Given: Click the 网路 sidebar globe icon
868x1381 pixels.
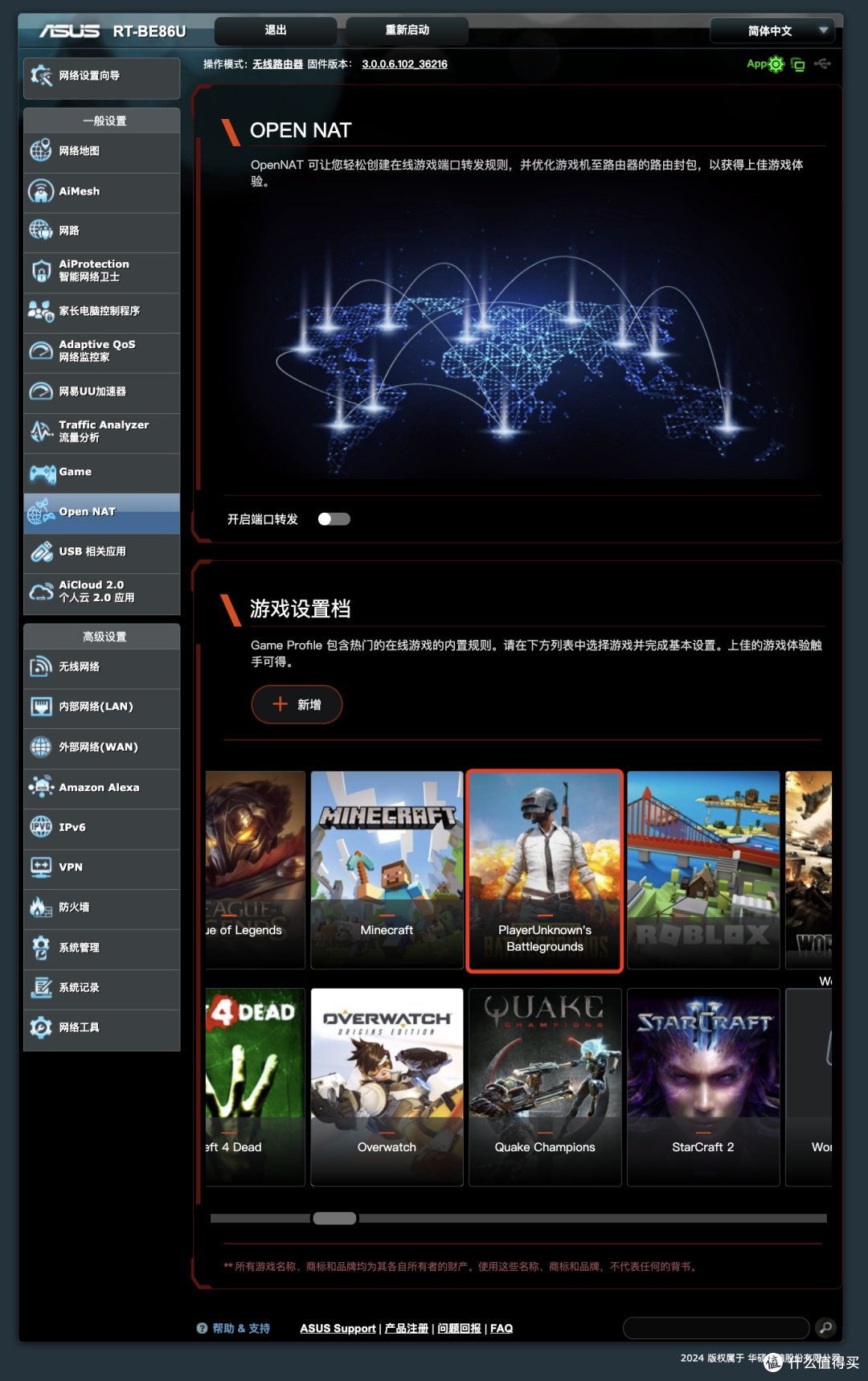Looking at the screenshot, I should [x=41, y=231].
